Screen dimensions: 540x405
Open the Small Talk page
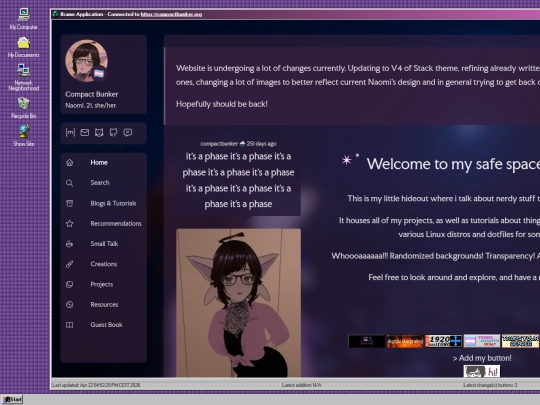pos(104,243)
